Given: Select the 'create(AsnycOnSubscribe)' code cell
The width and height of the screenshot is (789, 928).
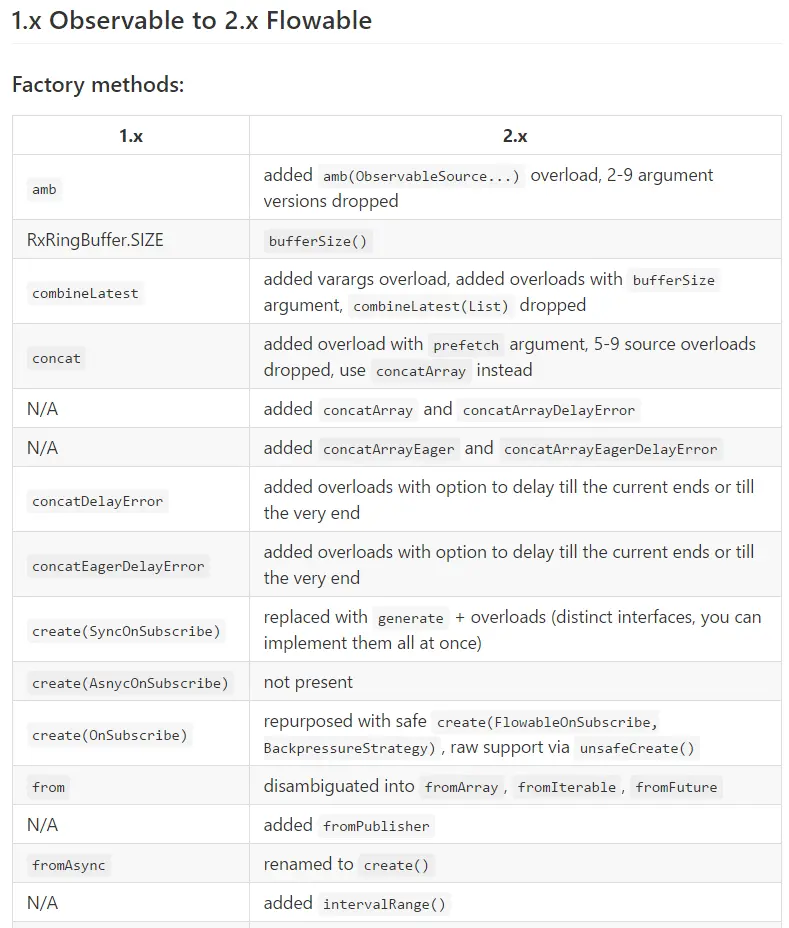Looking at the screenshot, I should click(x=130, y=684).
